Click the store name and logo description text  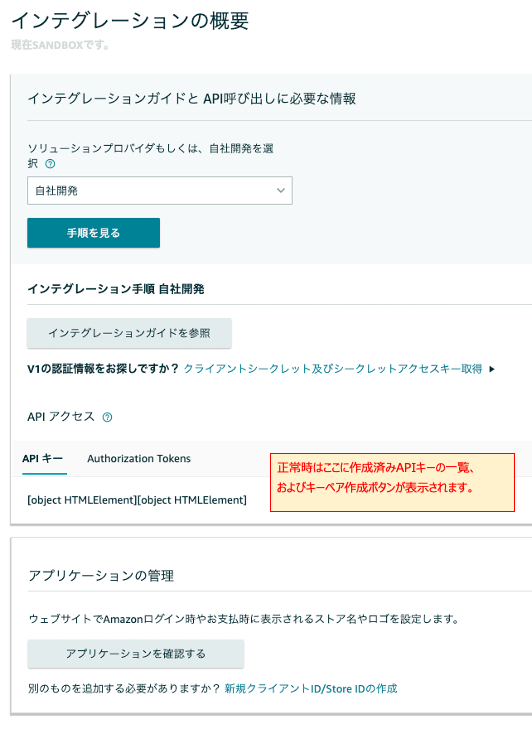(244, 619)
